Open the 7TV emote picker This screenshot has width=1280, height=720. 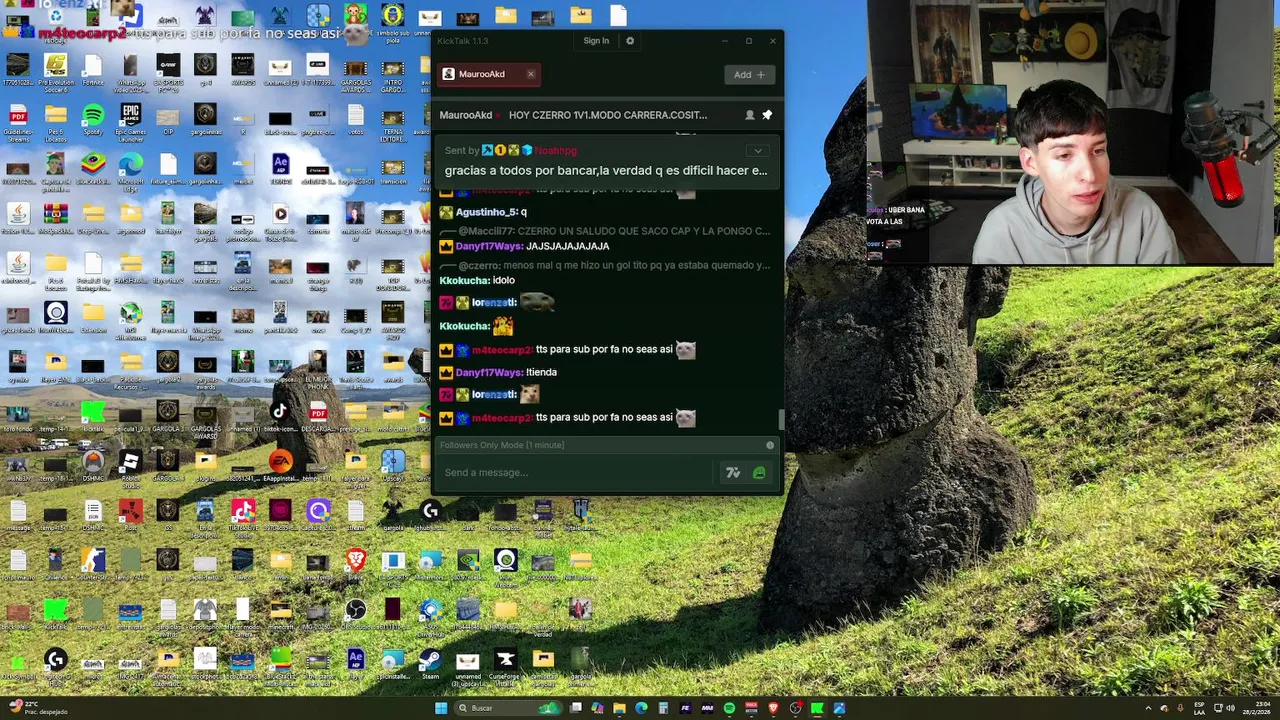click(x=733, y=473)
